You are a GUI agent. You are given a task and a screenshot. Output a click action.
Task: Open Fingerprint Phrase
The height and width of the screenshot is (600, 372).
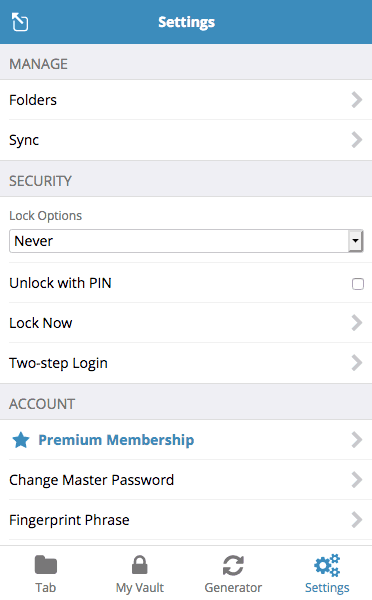click(x=186, y=520)
